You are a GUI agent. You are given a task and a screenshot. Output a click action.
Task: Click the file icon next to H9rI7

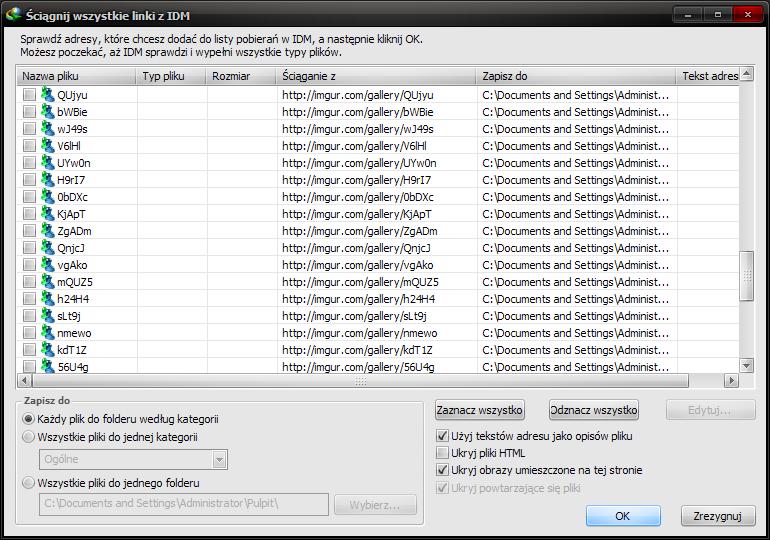click(x=48, y=180)
